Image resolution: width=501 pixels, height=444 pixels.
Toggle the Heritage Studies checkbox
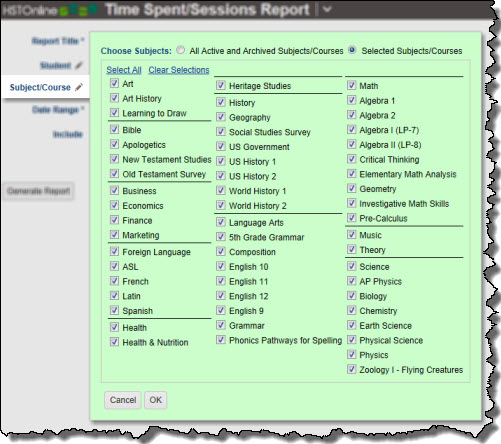pos(220,85)
